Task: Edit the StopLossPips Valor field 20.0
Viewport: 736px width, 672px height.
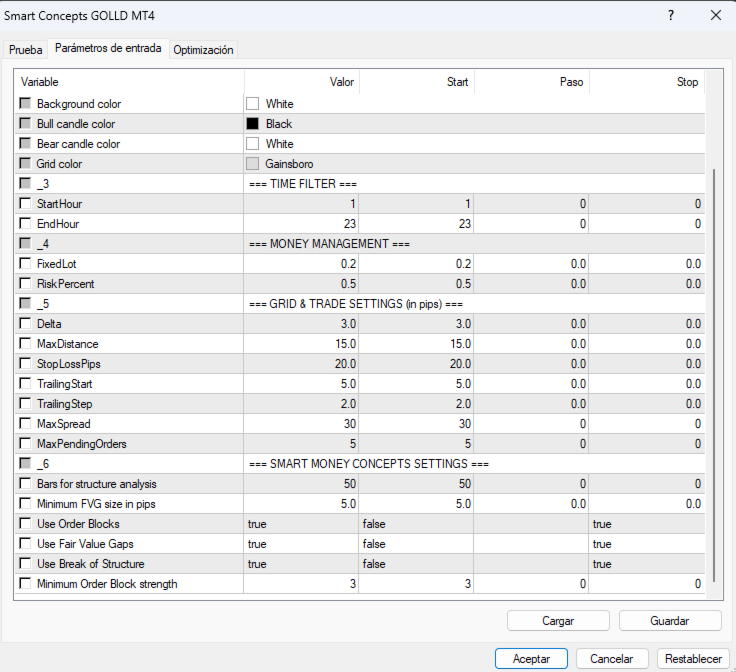Action: 301,364
